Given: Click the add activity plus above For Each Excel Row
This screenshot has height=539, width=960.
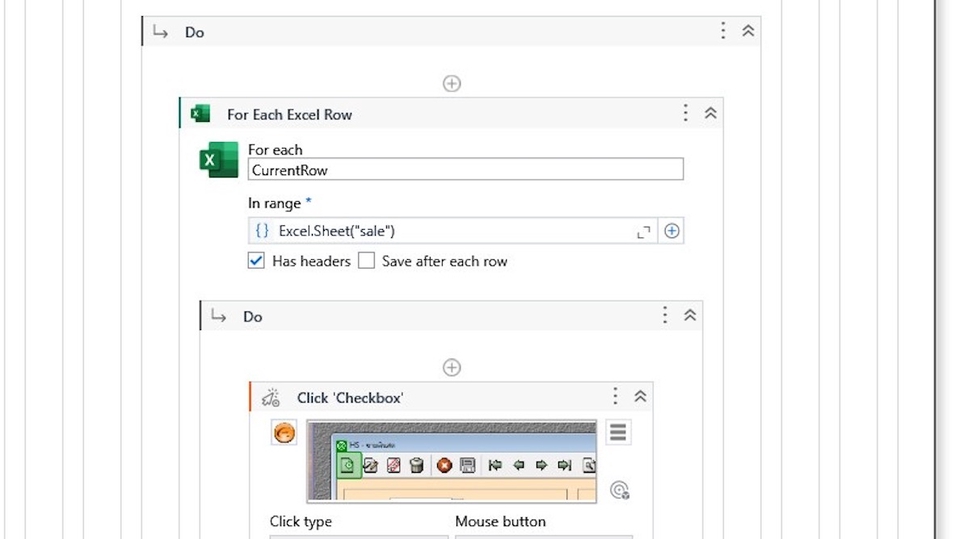Looking at the screenshot, I should point(452,84).
